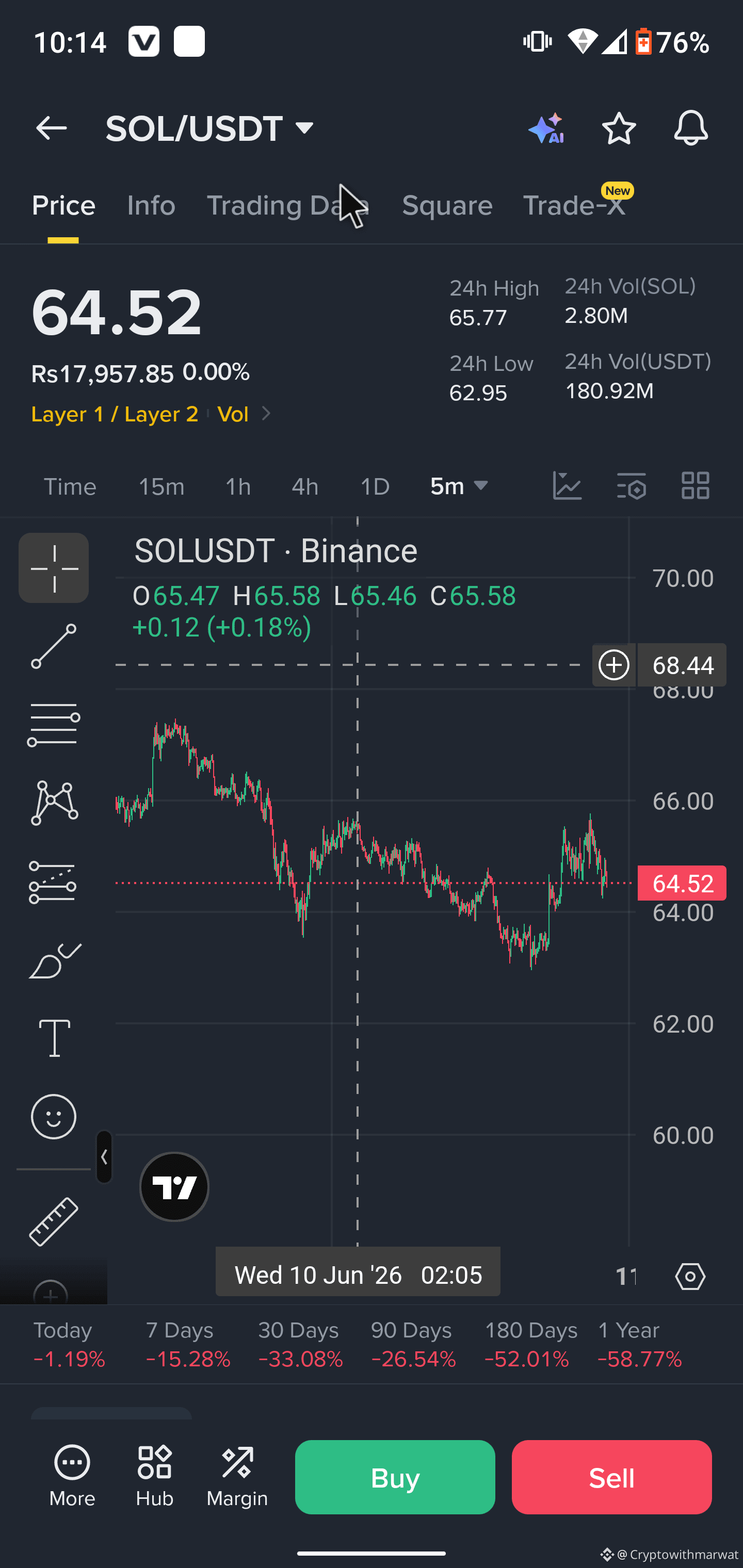
Task: Collapse the drawing toolbar with arrow handle
Action: tap(104, 1156)
